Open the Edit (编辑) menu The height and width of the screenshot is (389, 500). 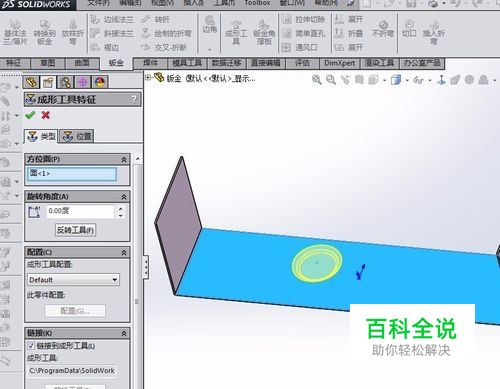pos(130,3)
